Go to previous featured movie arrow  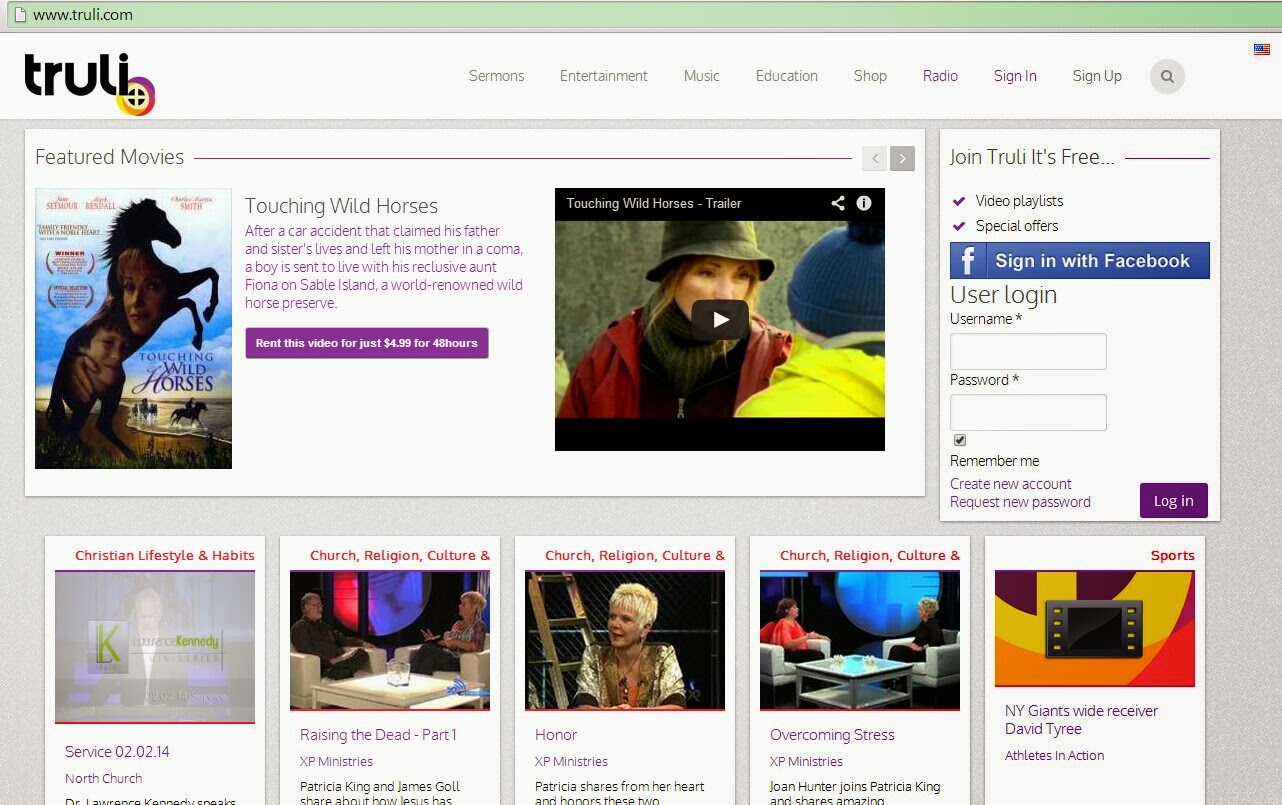(875, 158)
